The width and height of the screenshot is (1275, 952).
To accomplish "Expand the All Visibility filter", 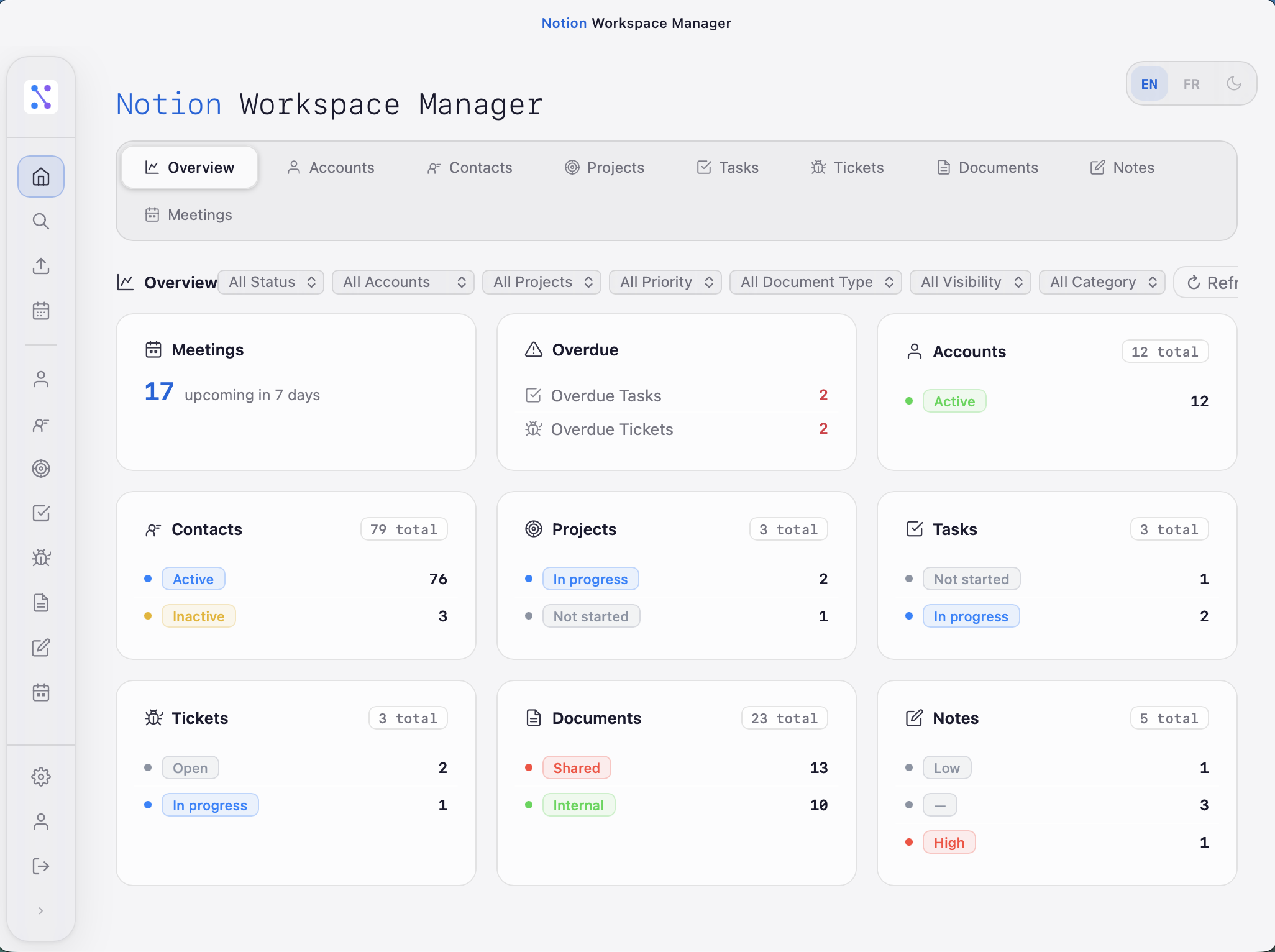I will (969, 282).
